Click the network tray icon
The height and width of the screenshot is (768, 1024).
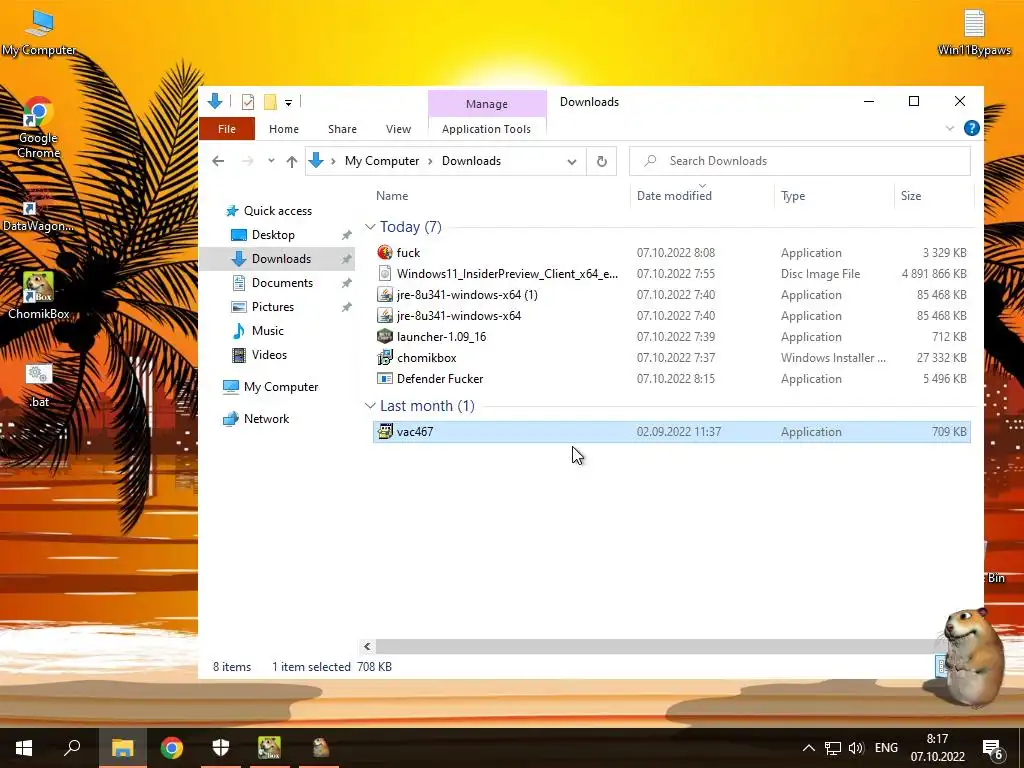click(833, 748)
